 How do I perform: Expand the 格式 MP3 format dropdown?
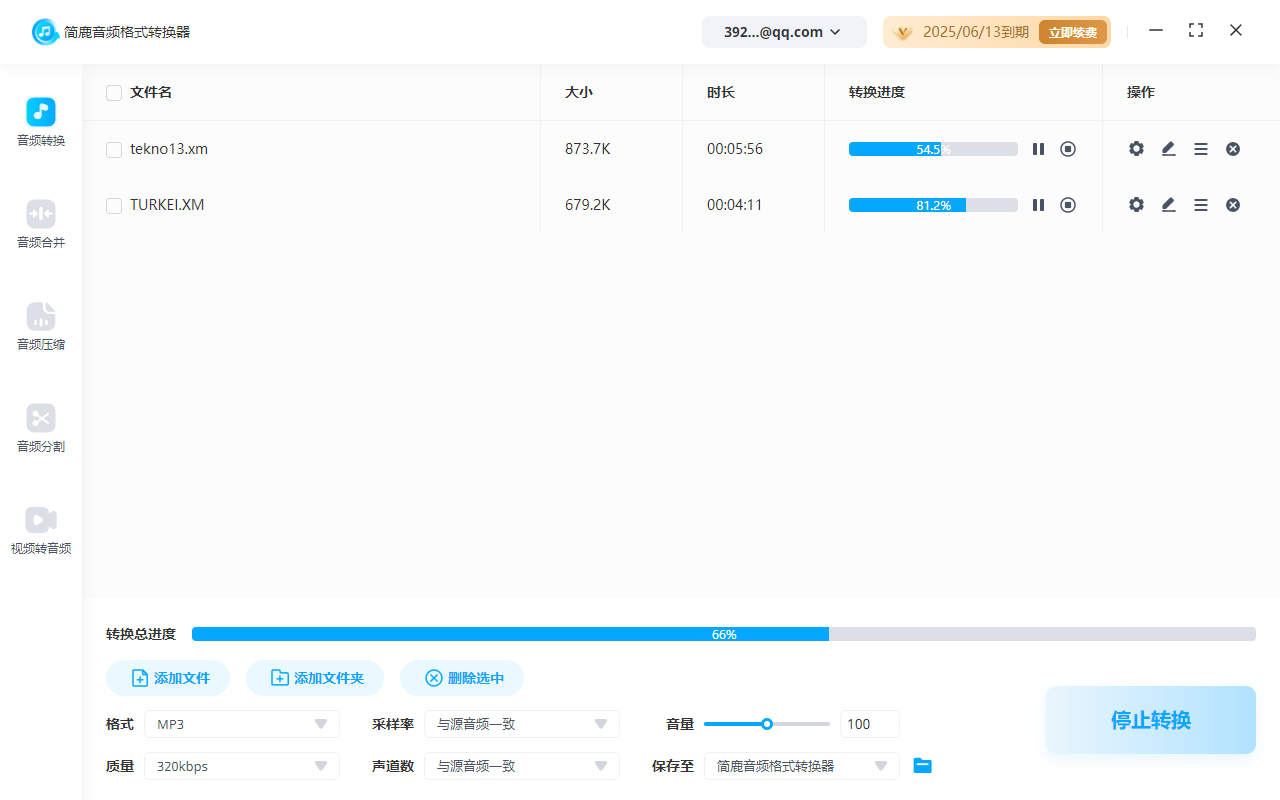(242, 724)
